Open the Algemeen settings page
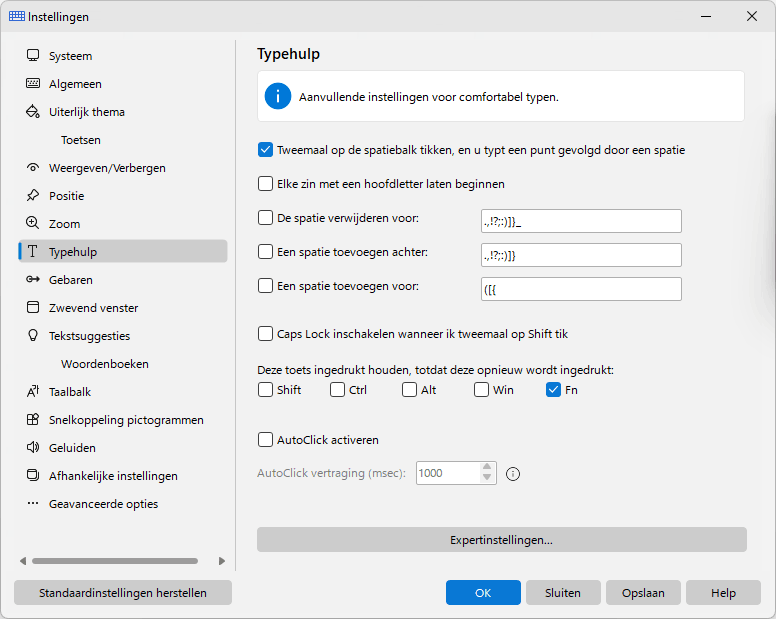The width and height of the screenshot is (776, 619). (75, 84)
